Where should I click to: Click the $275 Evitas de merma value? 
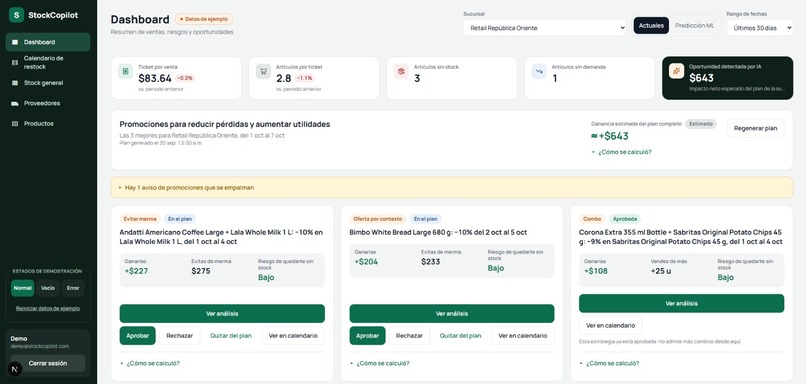[201, 271]
